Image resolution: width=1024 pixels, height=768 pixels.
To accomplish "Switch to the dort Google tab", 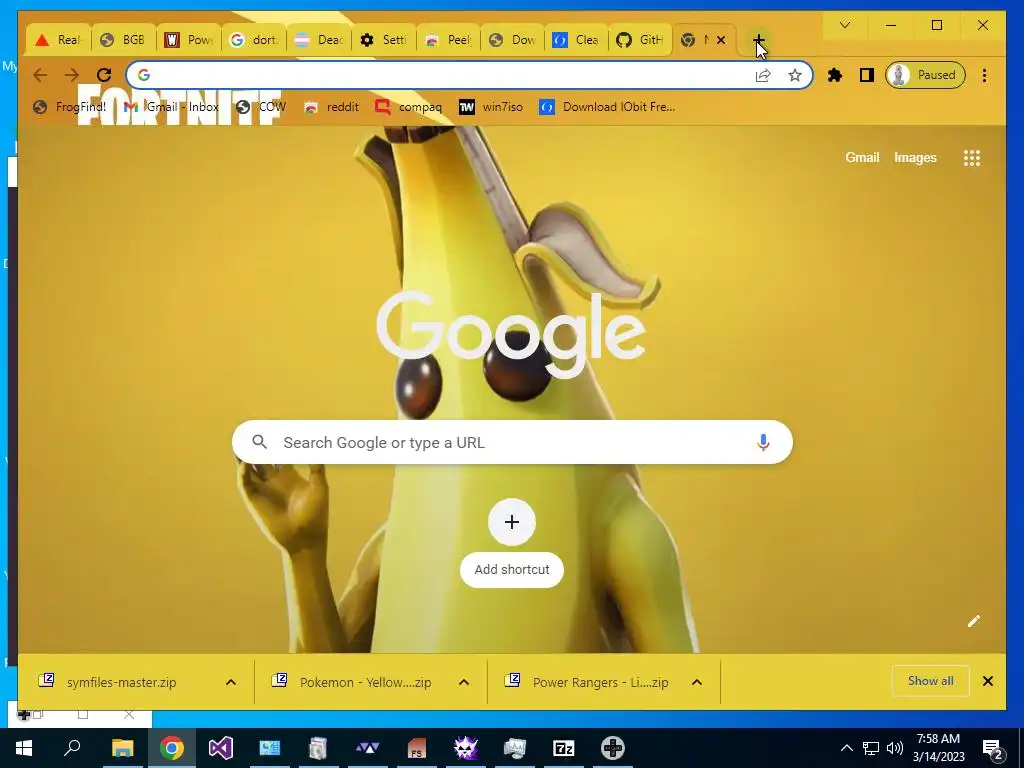I will coord(254,40).
